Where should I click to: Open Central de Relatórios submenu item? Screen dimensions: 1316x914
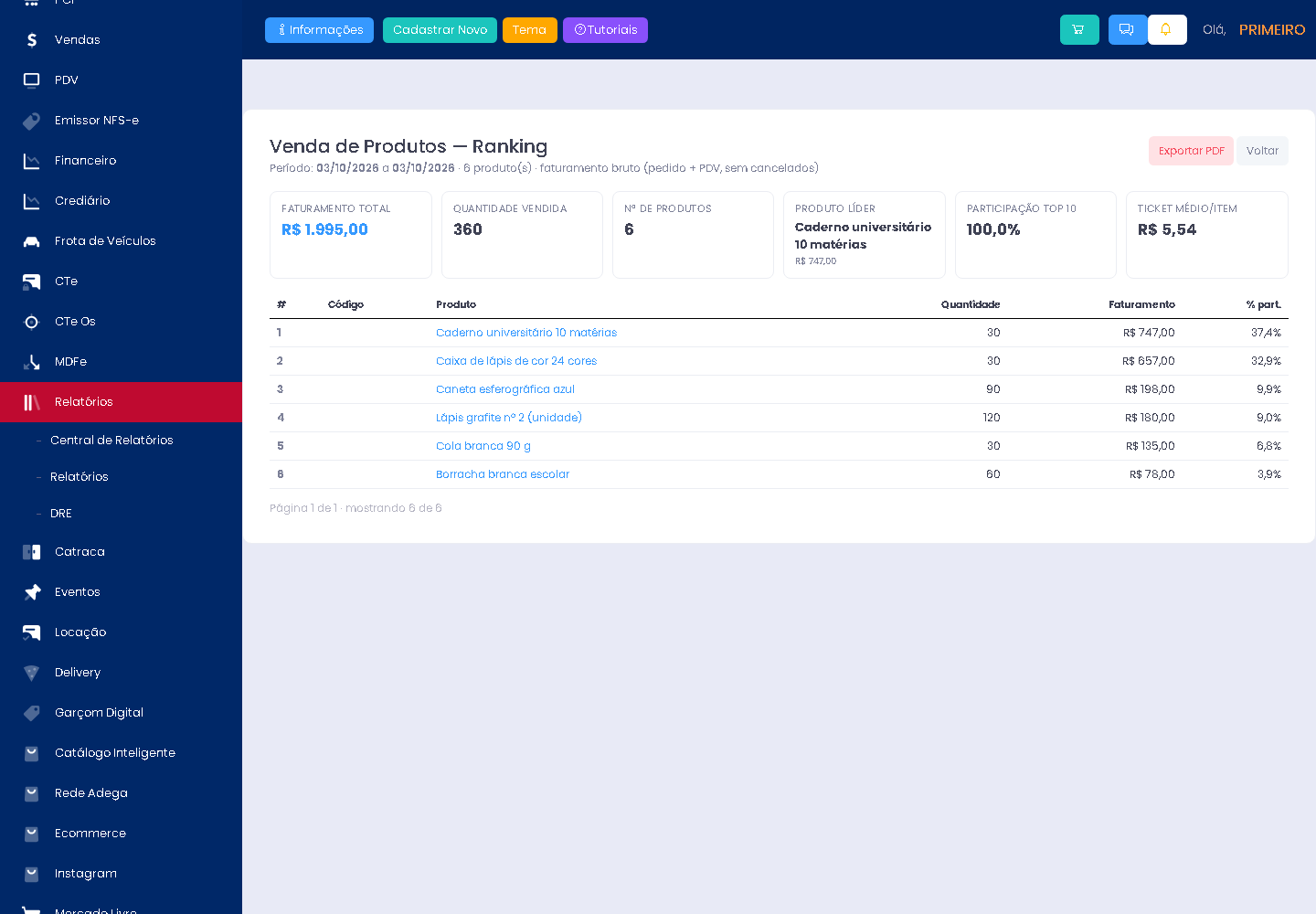111,441
